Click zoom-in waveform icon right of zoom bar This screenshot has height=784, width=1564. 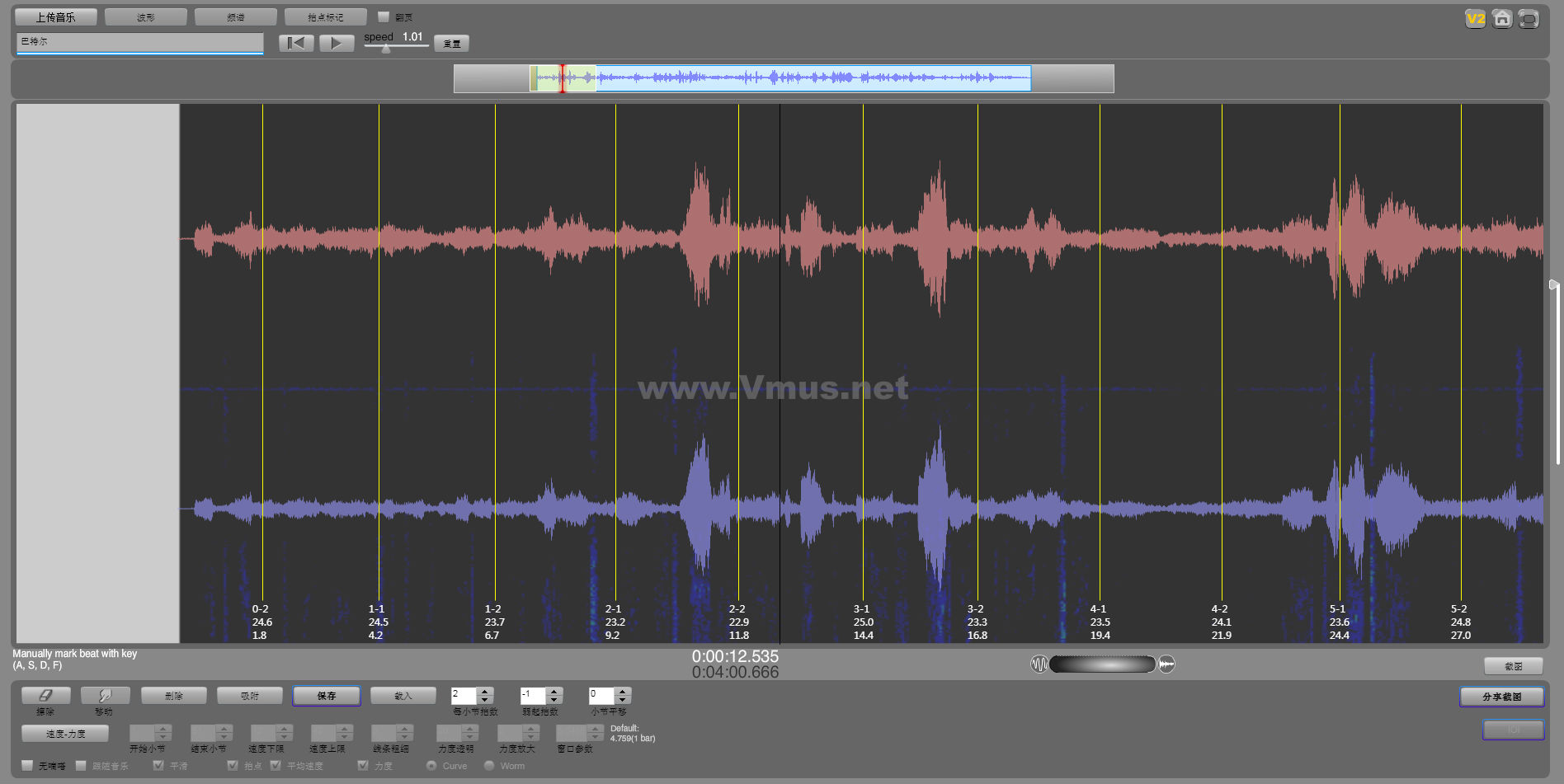click(1166, 664)
